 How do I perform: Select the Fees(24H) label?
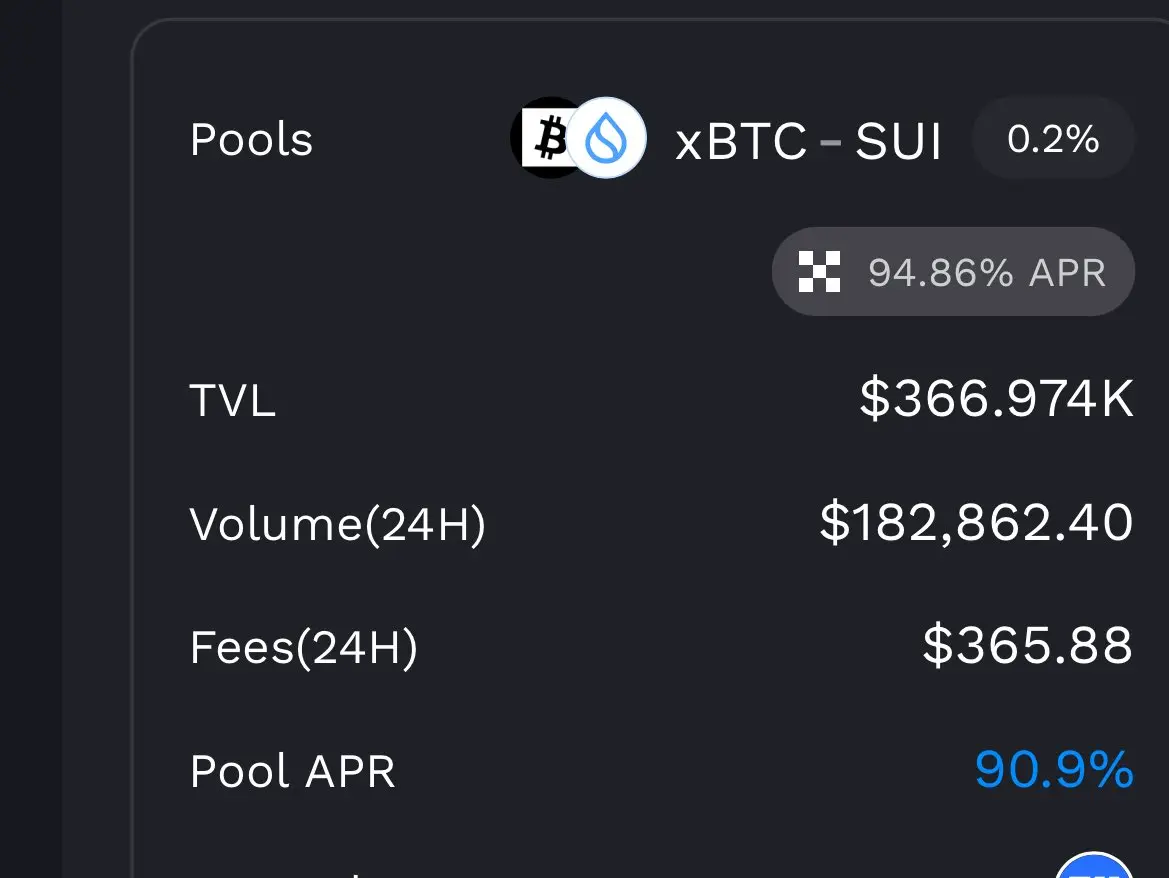click(x=303, y=647)
